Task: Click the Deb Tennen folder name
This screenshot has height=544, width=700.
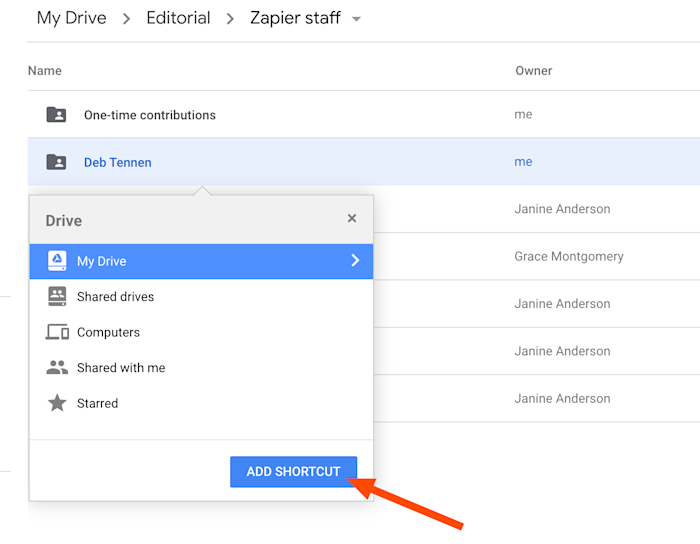Action: [x=117, y=162]
